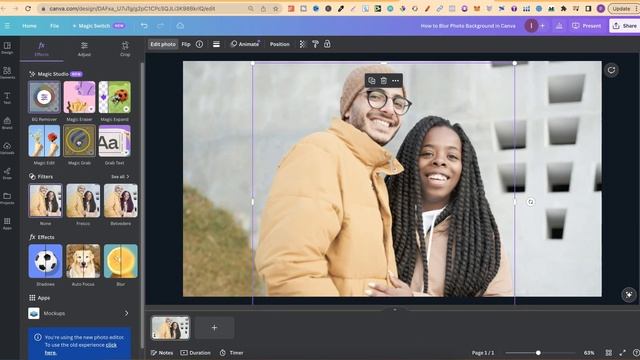Image resolution: width=640 pixels, height=360 pixels.
Task: Open the Home menu item
Action: [29, 26]
